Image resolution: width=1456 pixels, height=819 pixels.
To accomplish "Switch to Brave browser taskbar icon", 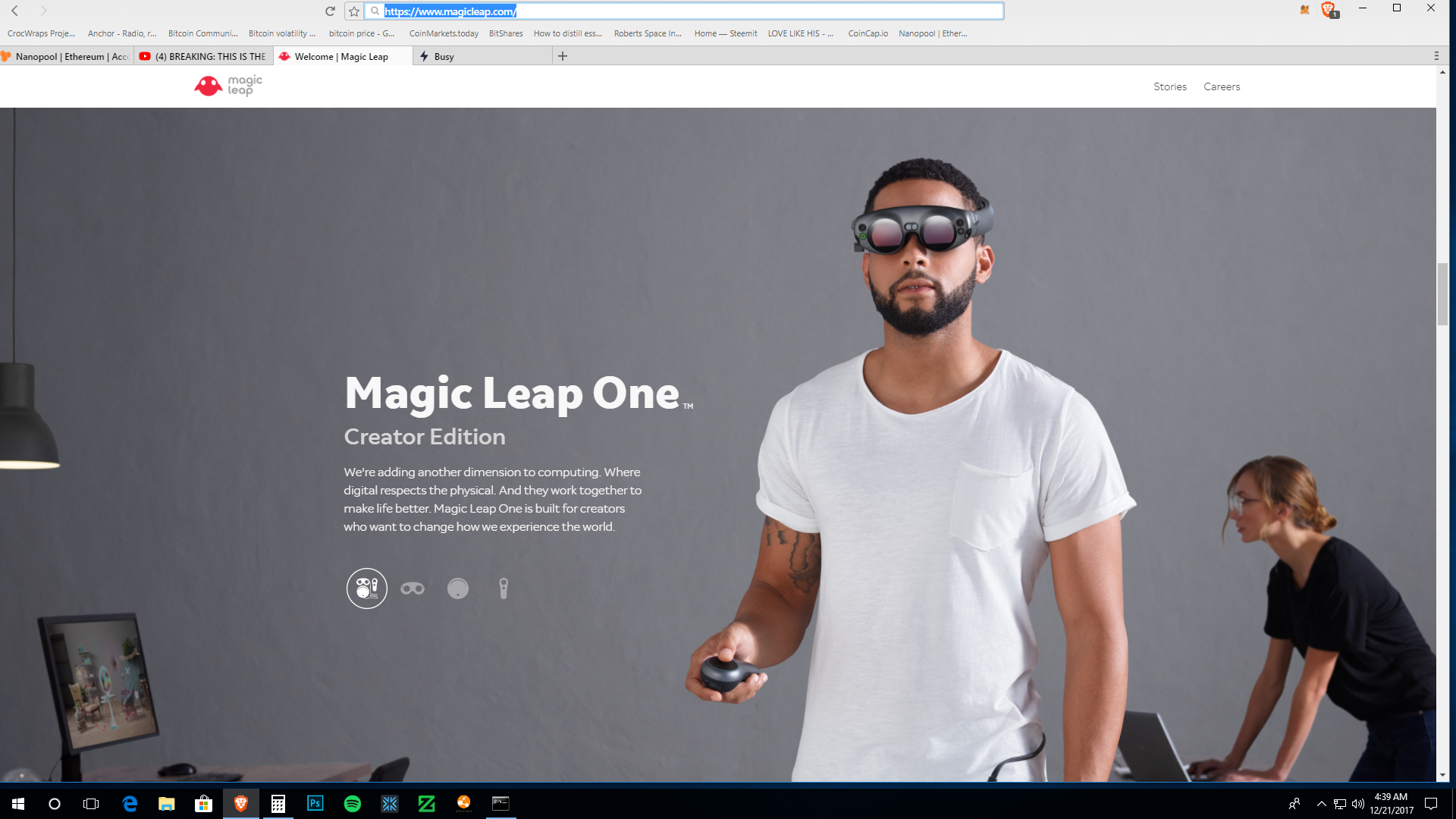I will tap(240, 804).
